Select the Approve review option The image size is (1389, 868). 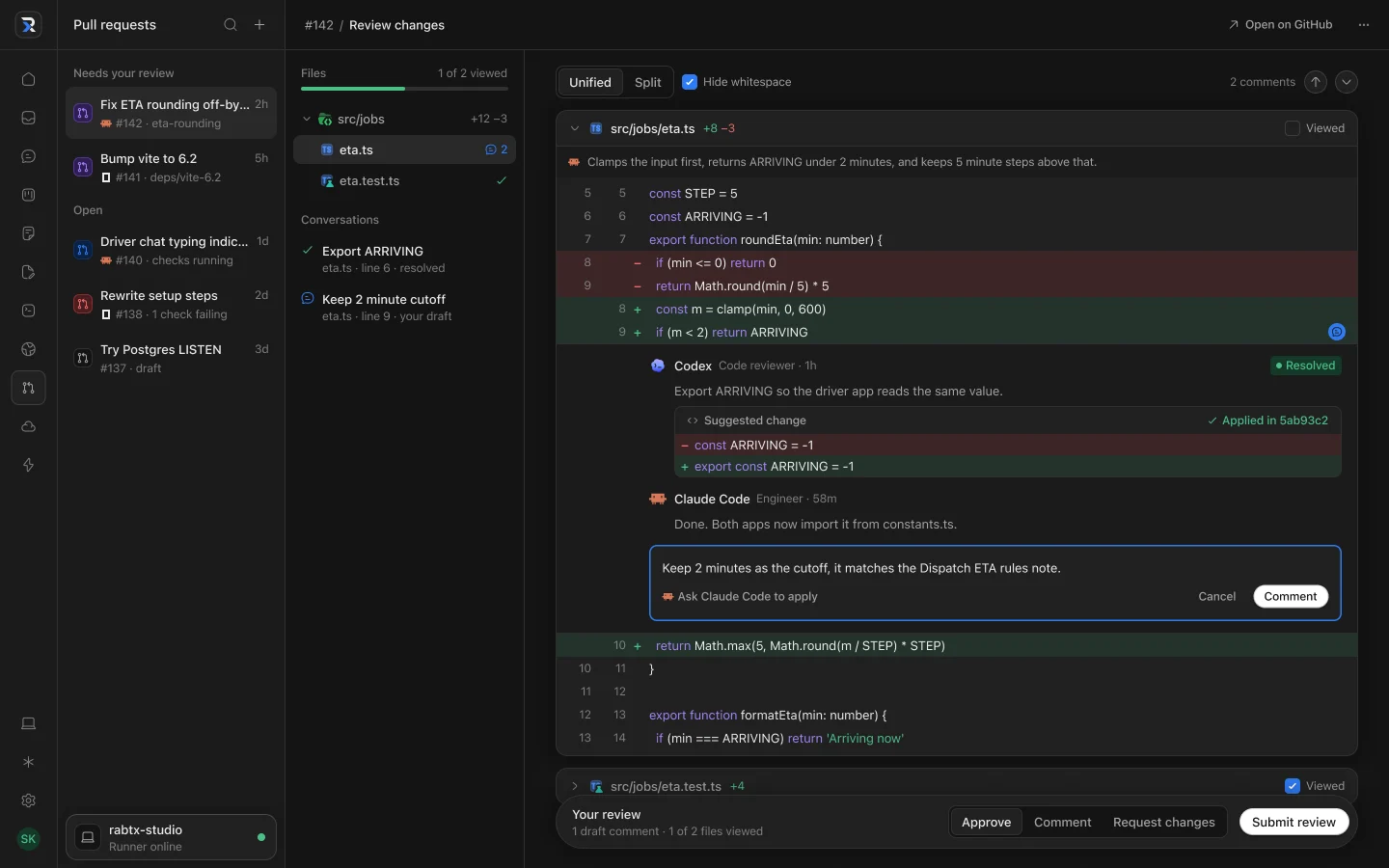point(987,822)
